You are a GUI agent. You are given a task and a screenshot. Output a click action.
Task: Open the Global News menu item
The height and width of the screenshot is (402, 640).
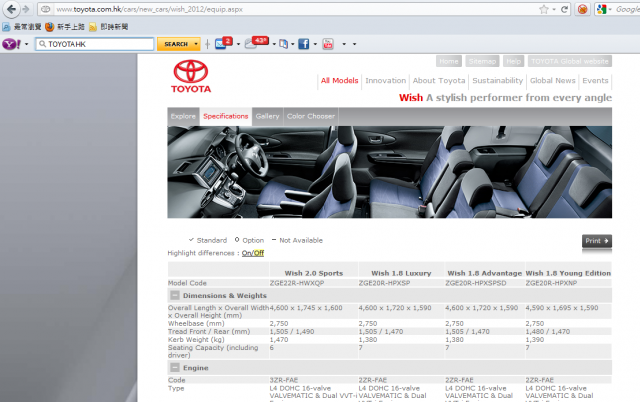click(x=553, y=81)
